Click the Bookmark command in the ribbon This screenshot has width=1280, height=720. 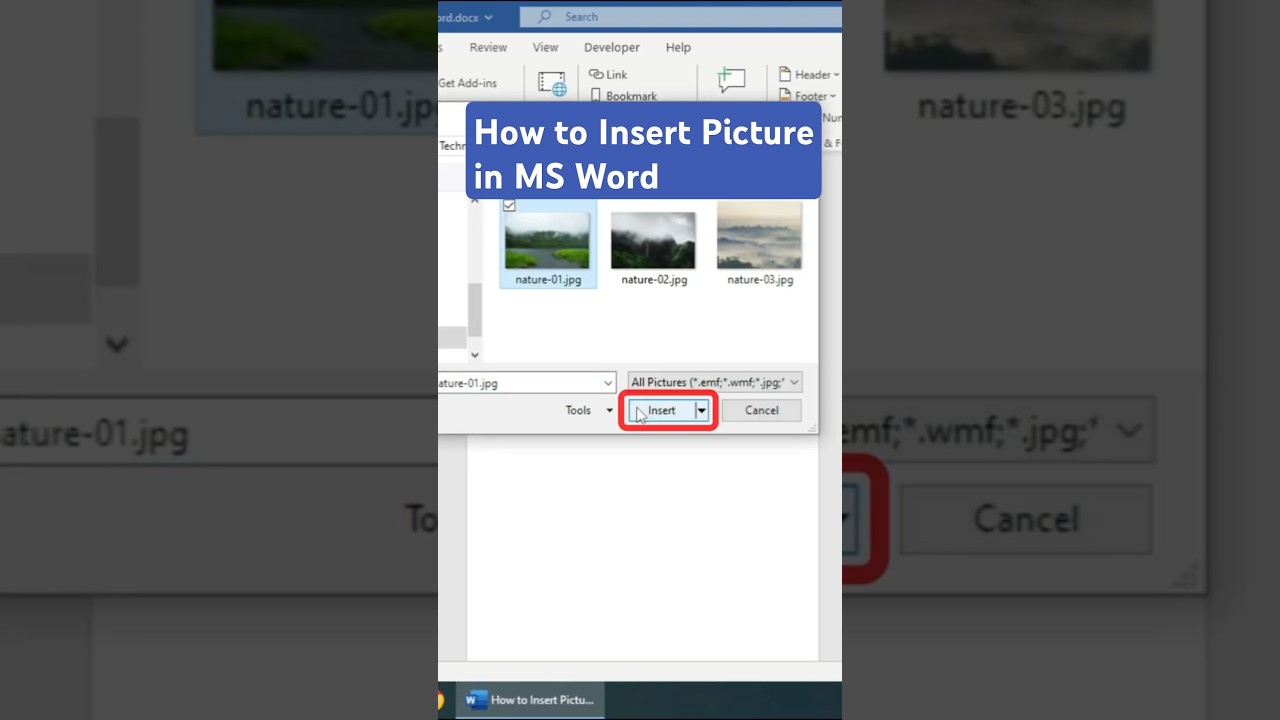coord(623,96)
